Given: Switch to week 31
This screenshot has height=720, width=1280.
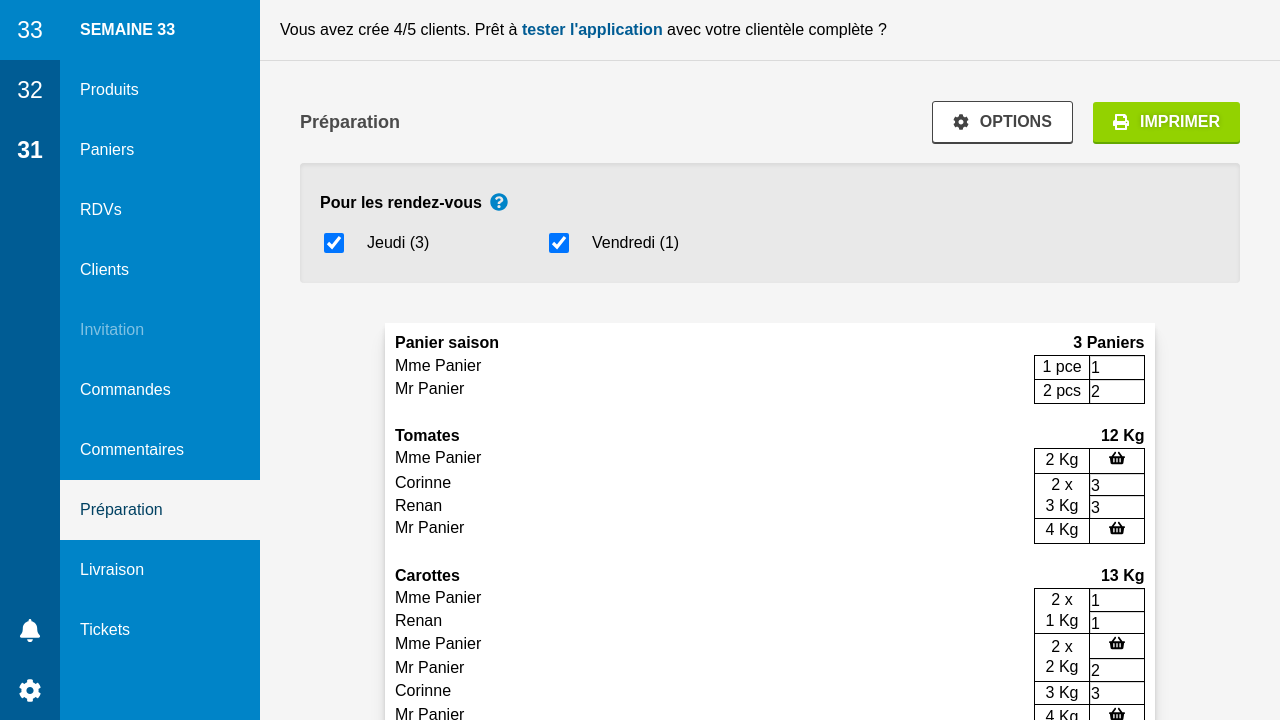Looking at the screenshot, I should pos(30,150).
